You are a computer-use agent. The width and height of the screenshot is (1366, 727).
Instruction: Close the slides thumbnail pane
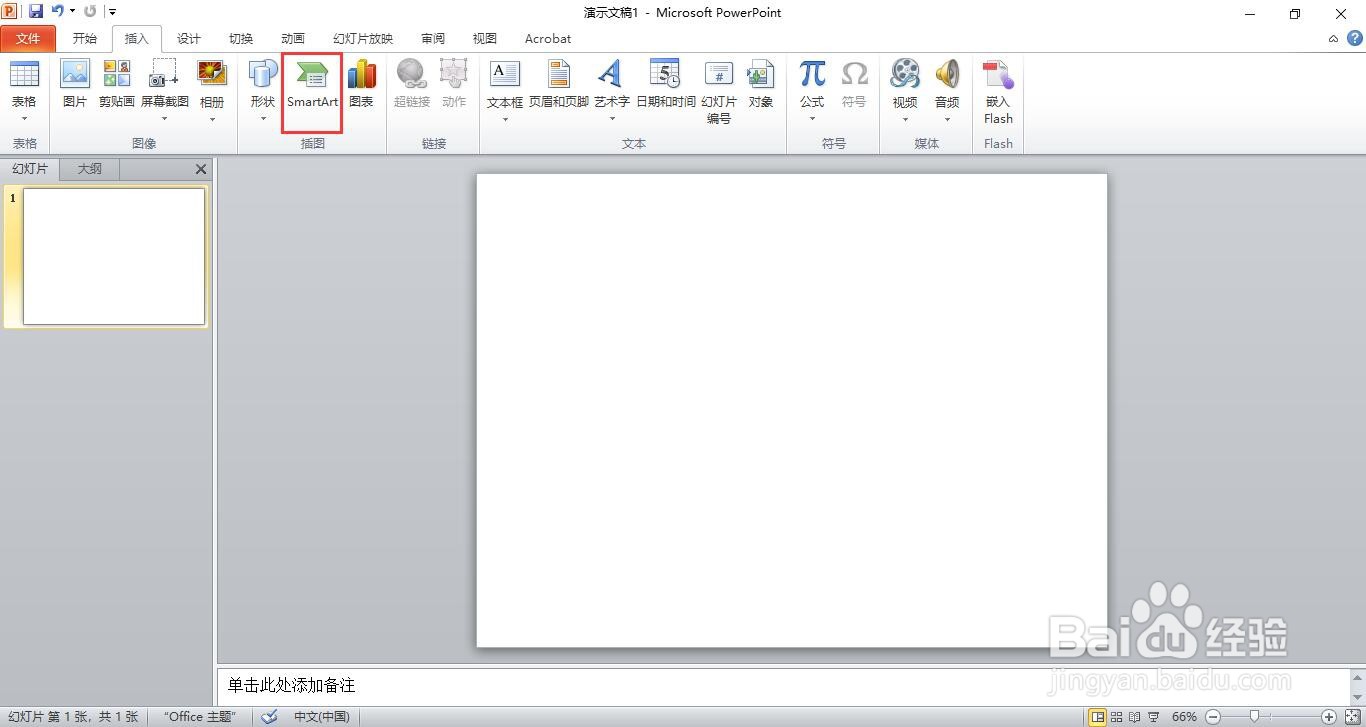[201, 169]
